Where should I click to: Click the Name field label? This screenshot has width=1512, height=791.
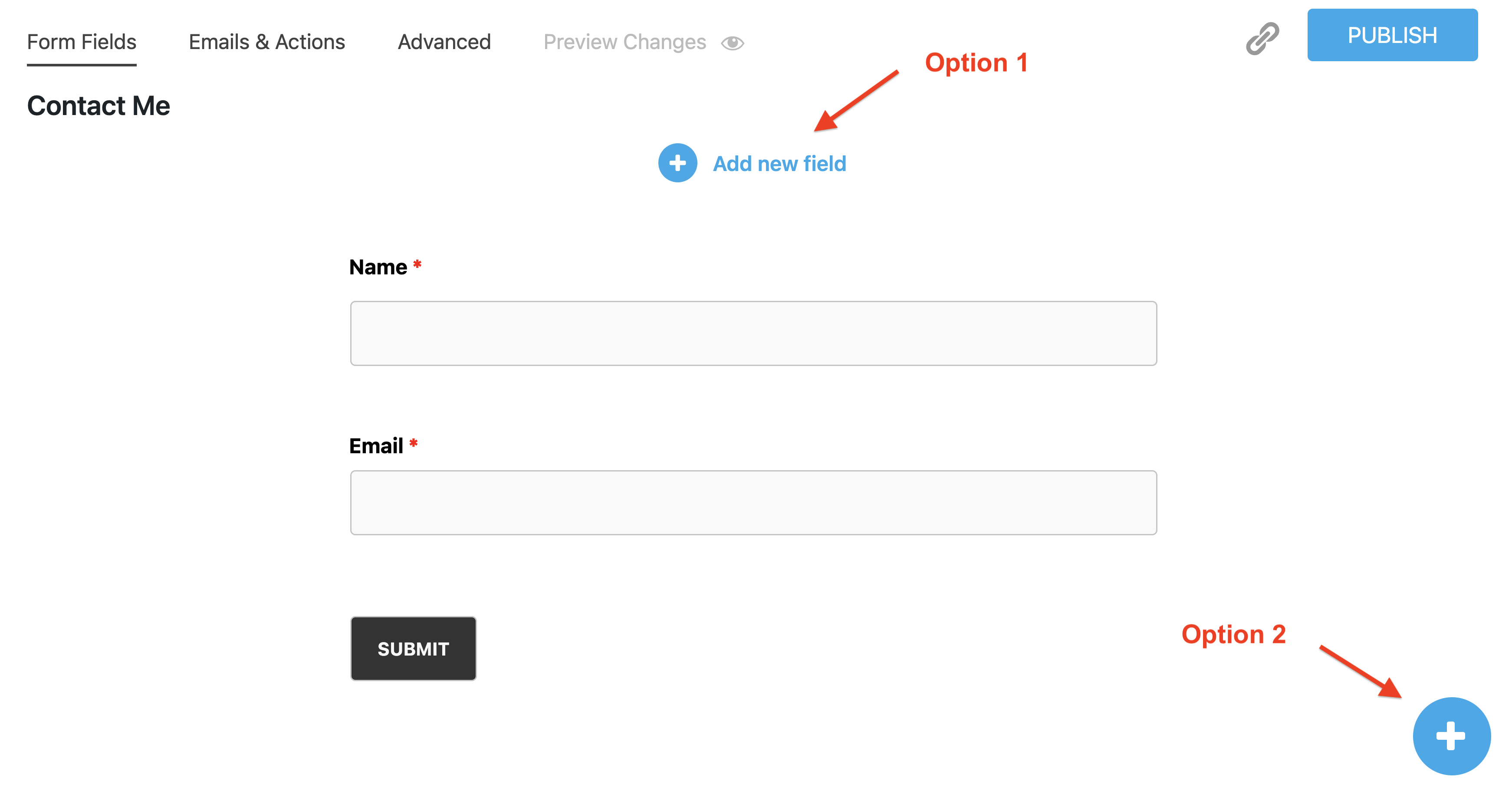378,266
